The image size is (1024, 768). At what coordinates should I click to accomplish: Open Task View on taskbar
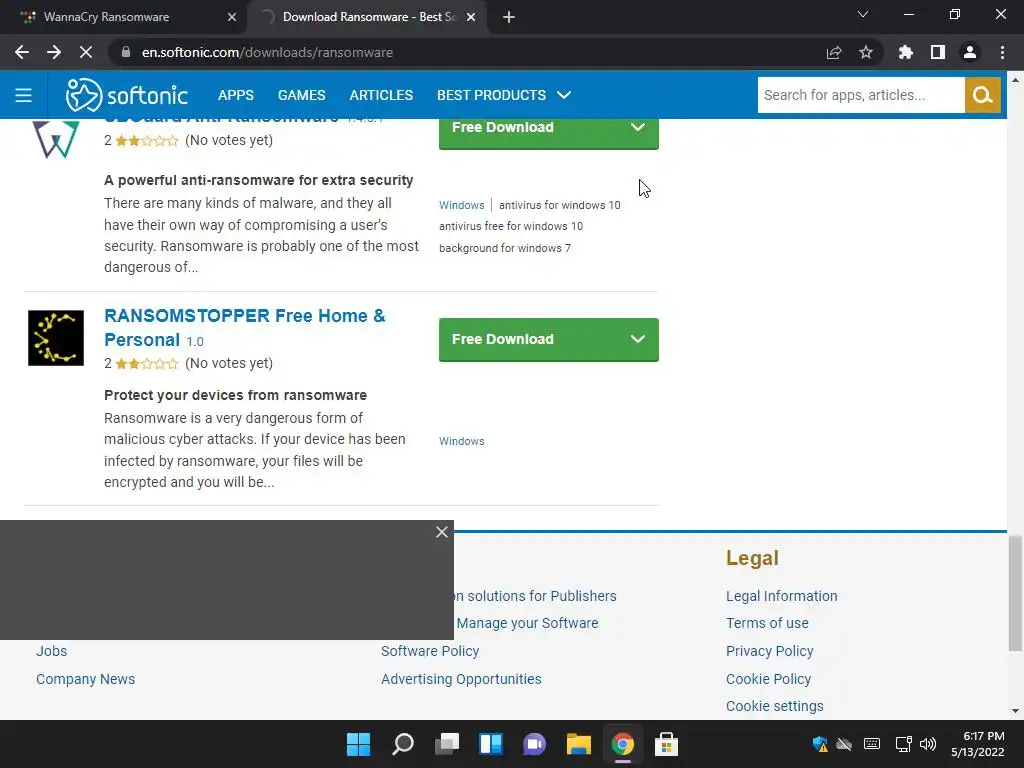coord(447,744)
